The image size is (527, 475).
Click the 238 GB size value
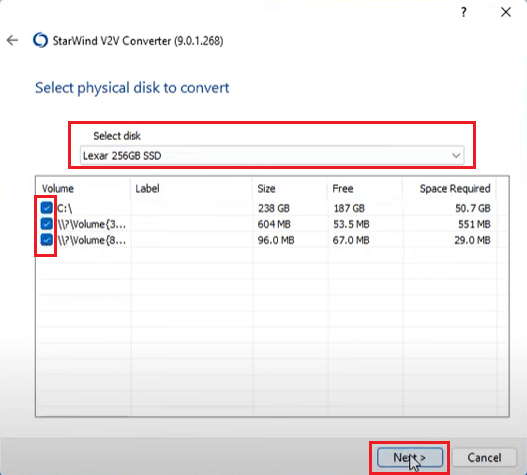(x=274, y=208)
